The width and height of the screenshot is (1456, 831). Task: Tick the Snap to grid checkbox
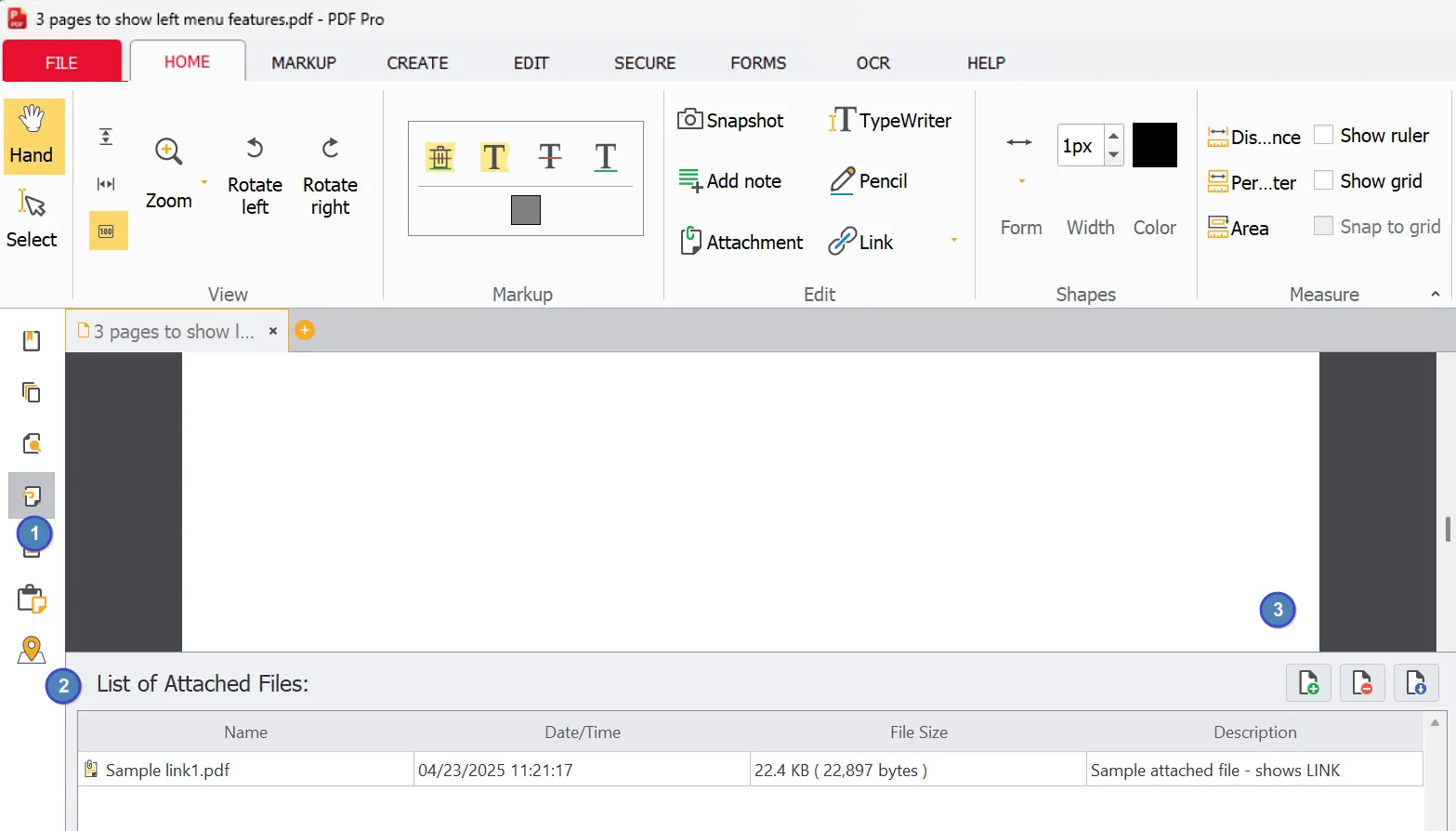tap(1324, 226)
